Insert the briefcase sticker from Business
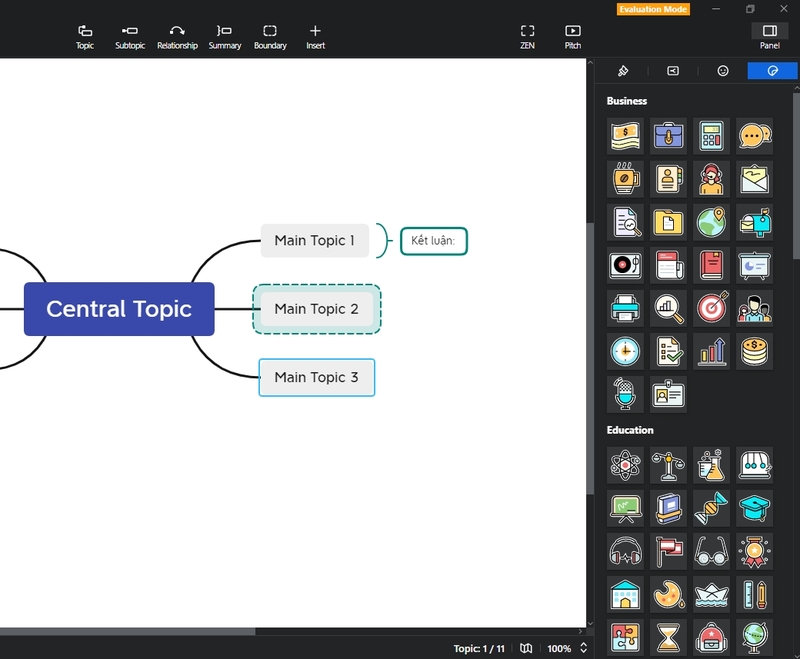Screen dimensions: 800x659 coord(668,135)
